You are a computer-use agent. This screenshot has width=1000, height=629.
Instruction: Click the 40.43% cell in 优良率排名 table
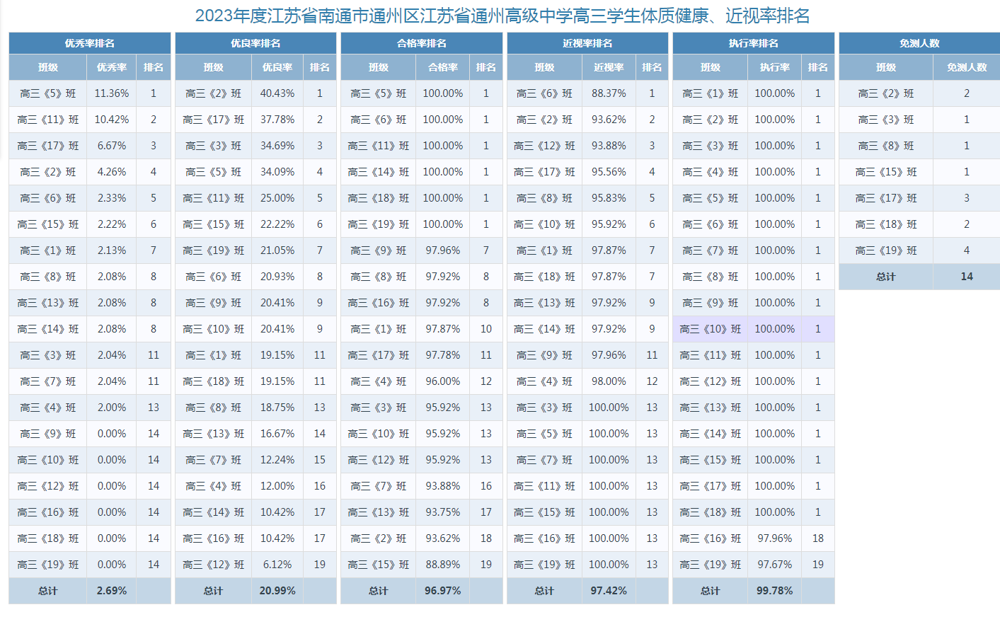click(x=277, y=93)
